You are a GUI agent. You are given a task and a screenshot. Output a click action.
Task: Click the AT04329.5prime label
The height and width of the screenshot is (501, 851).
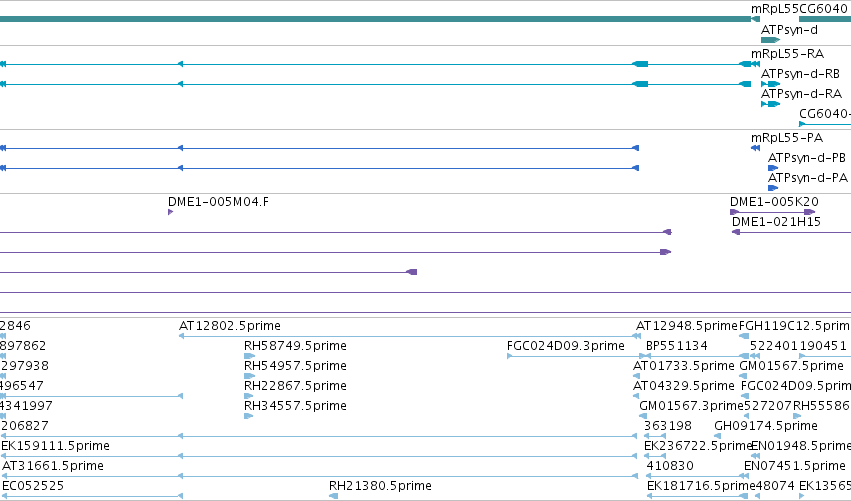[x=684, y=386]
